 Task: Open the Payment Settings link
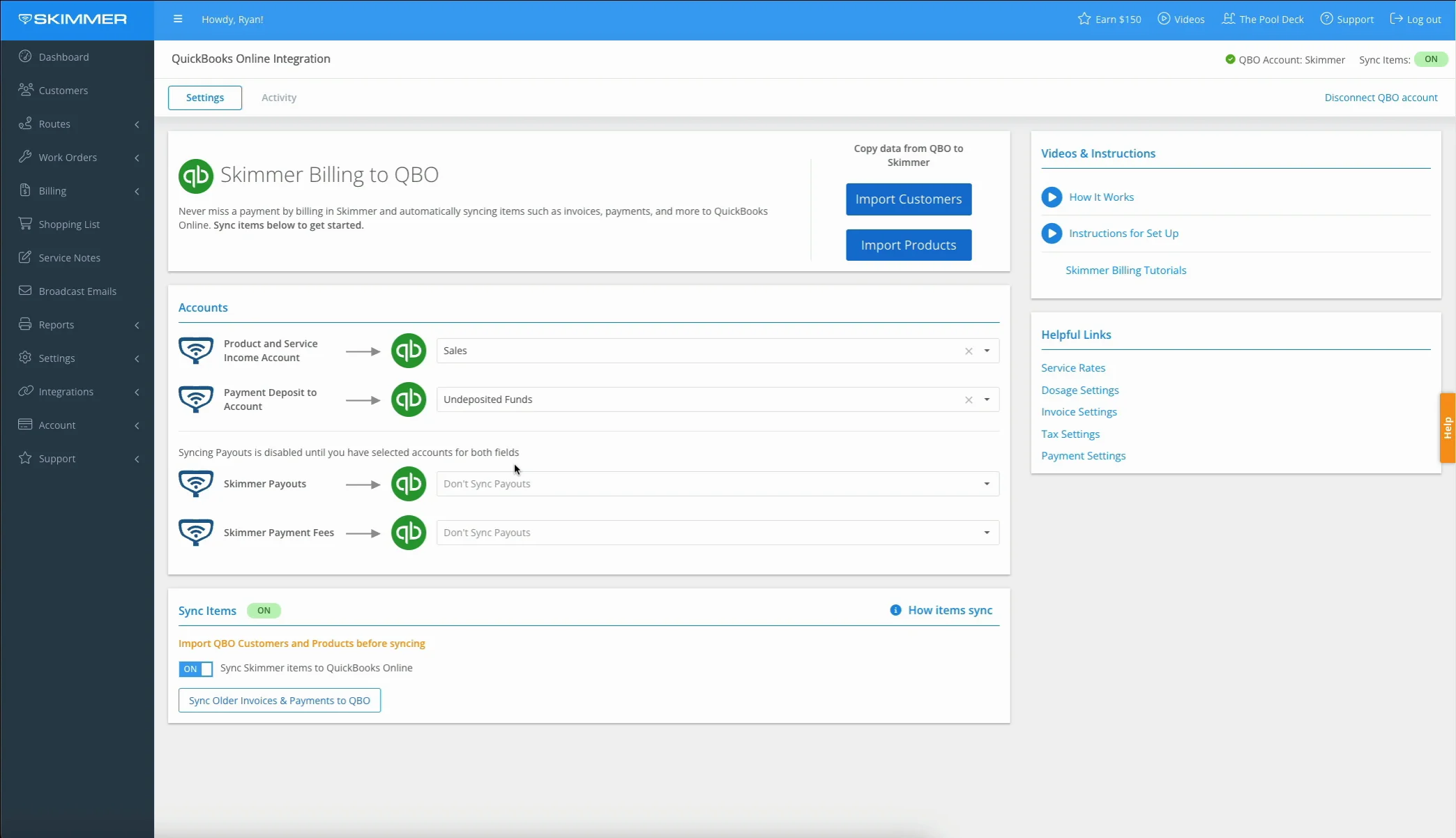click(x=1083, y=456)
